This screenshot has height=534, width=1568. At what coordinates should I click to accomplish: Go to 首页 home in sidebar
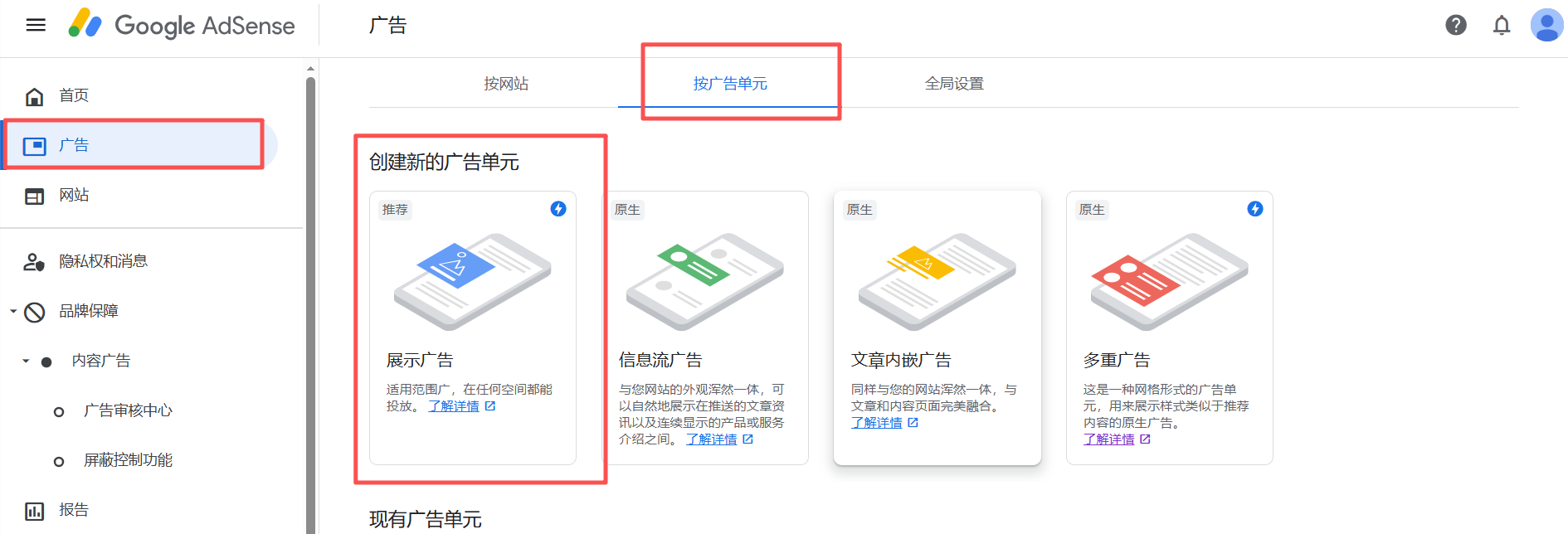(74, 95)
